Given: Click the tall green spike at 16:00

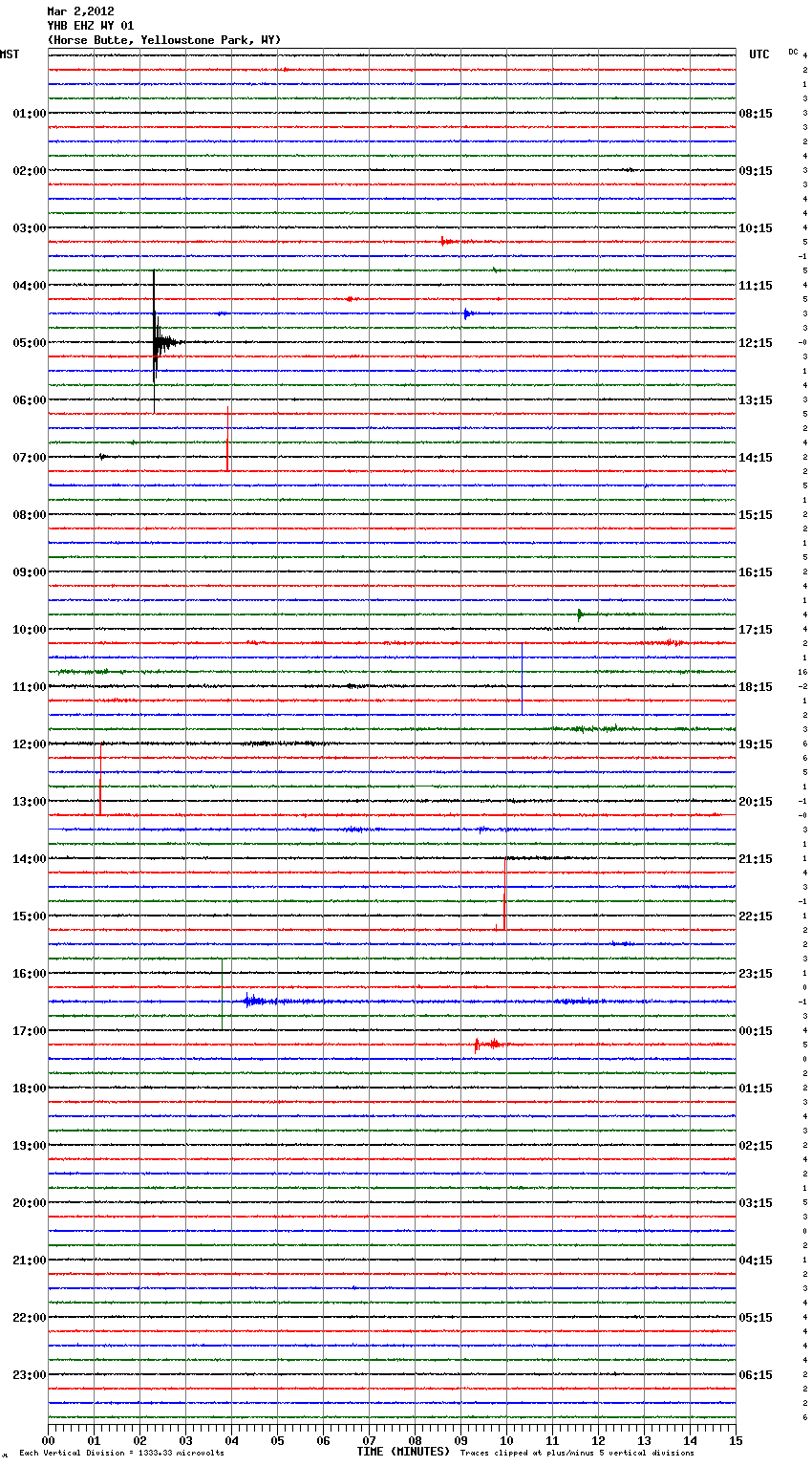Looking at the screenshot, I should pyautogui.click(x=222, y=994).
